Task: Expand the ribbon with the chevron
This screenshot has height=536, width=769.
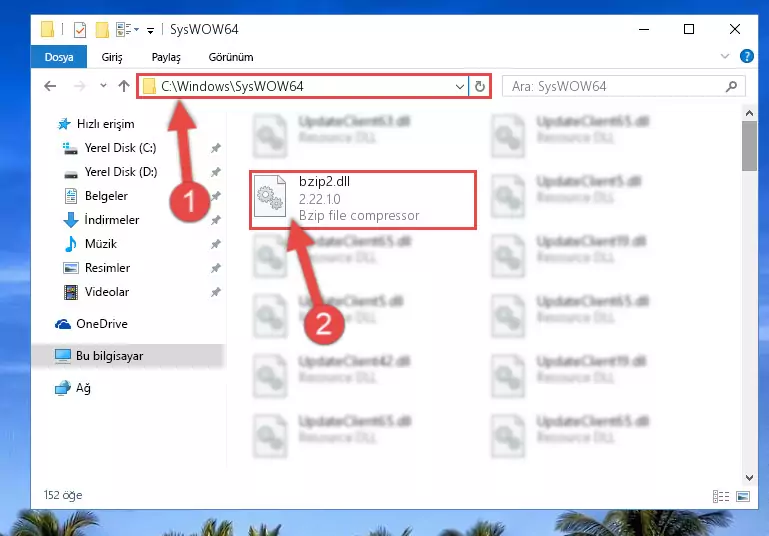Action: [725, 56]
